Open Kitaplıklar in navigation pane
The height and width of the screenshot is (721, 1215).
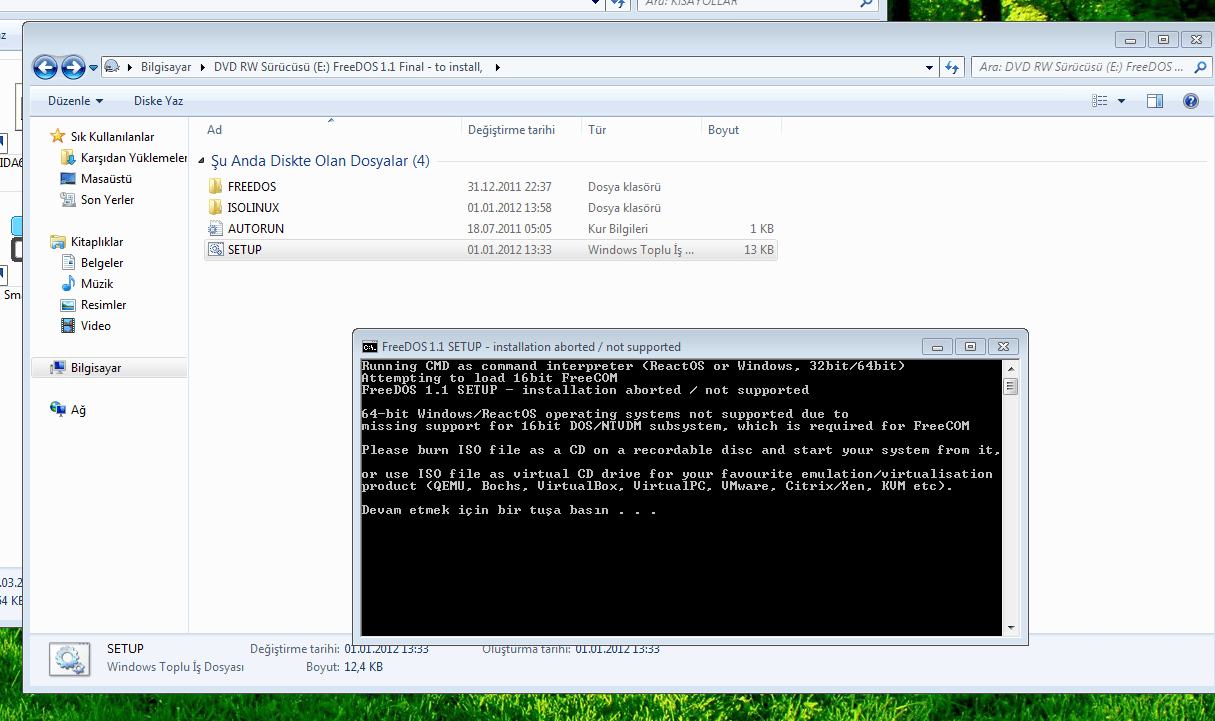click(x=97, y=242)
